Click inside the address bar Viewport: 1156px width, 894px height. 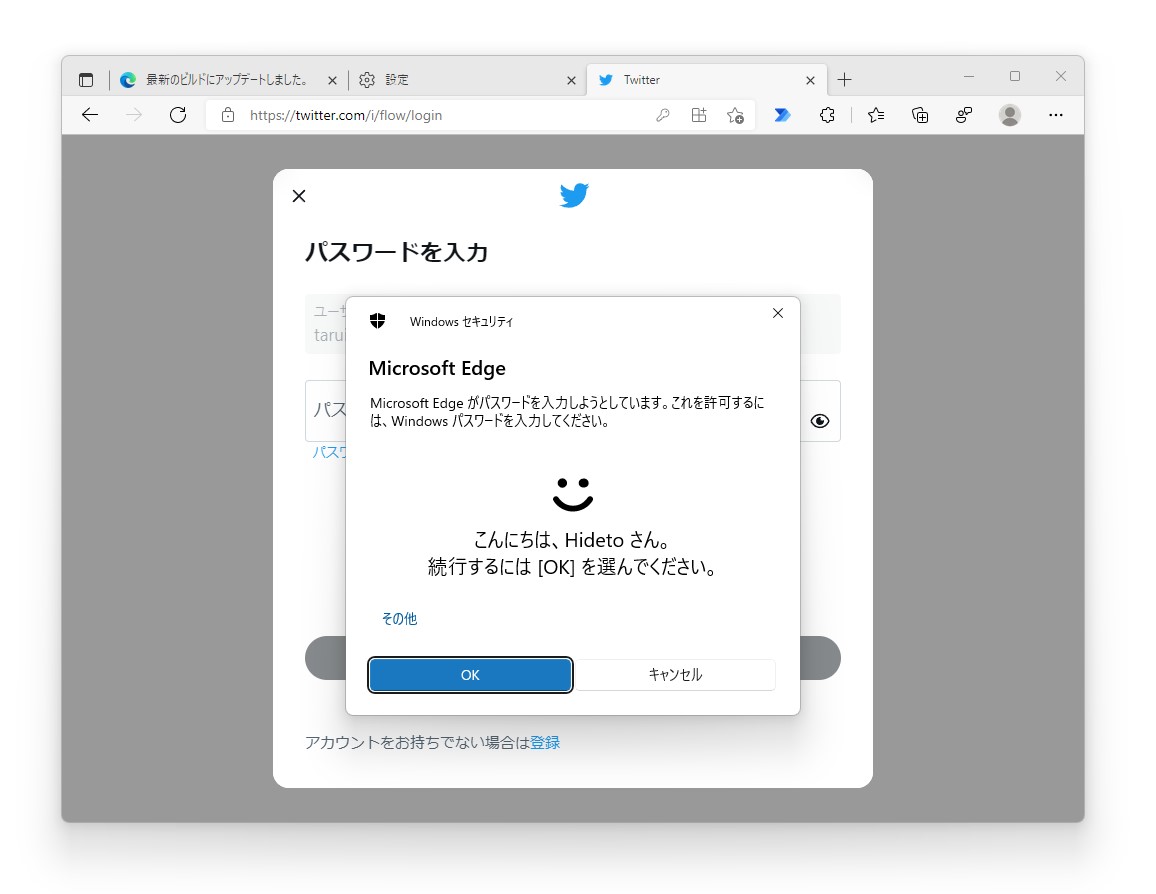(420, 115)
